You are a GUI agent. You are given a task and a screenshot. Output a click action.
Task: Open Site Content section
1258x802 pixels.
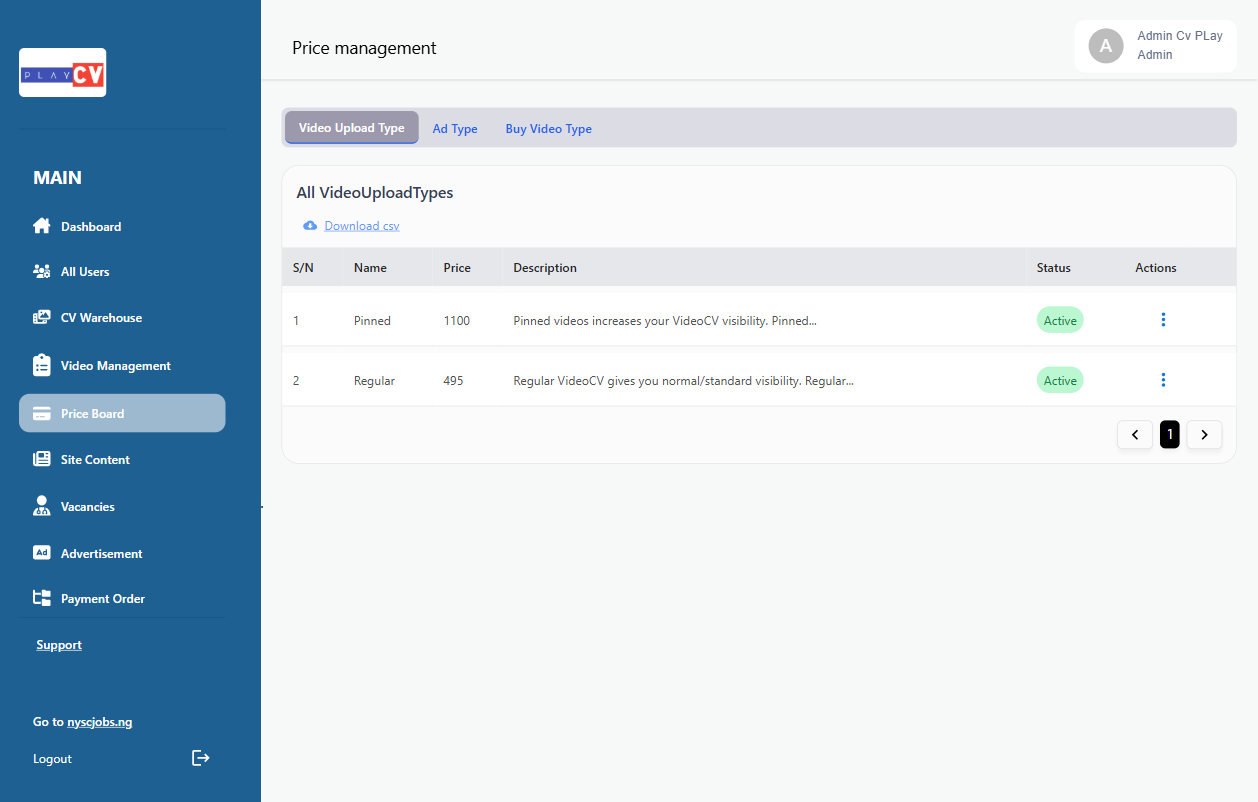coord(95,459)
